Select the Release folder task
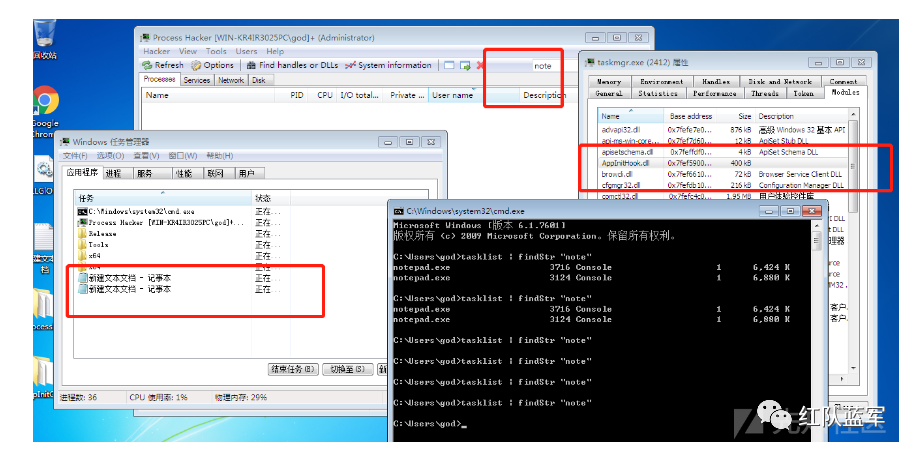Viewport: 916px width, 457px height. point(182,234)
